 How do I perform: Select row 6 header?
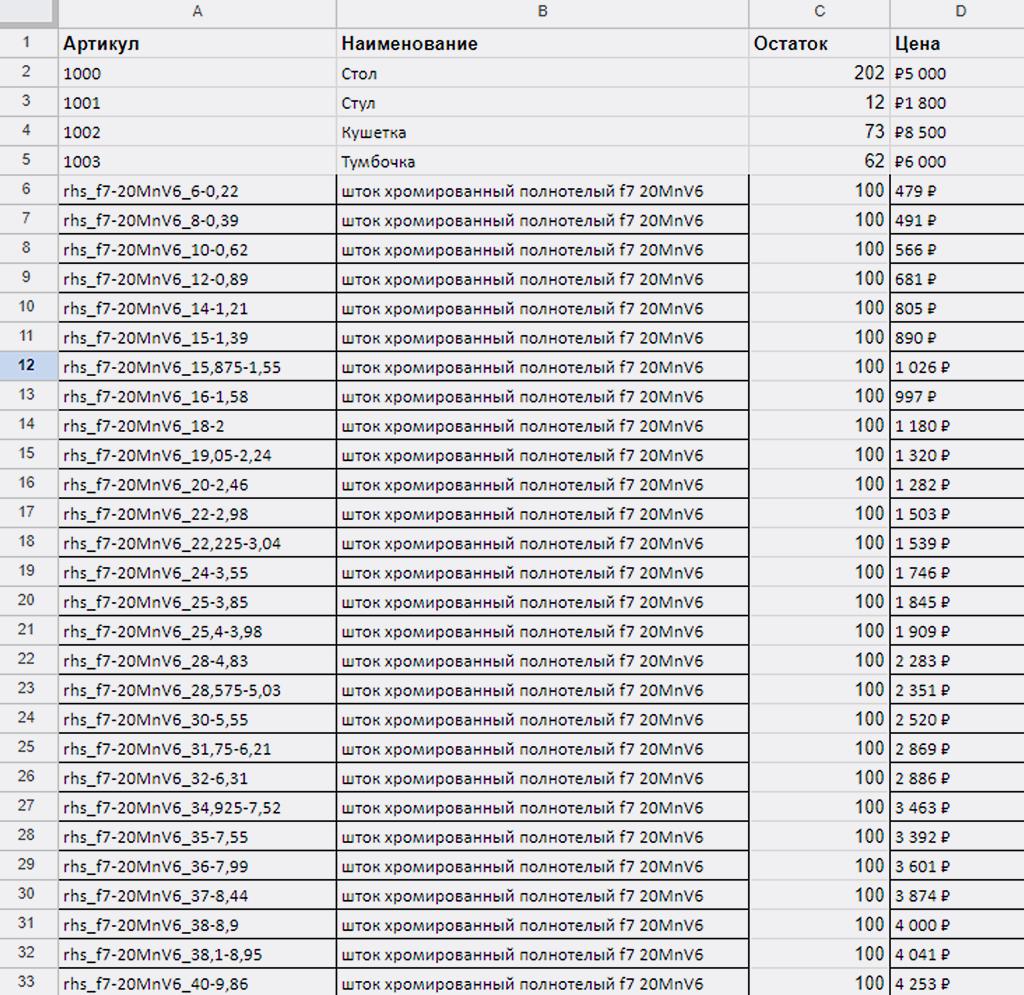pos(28,189)
